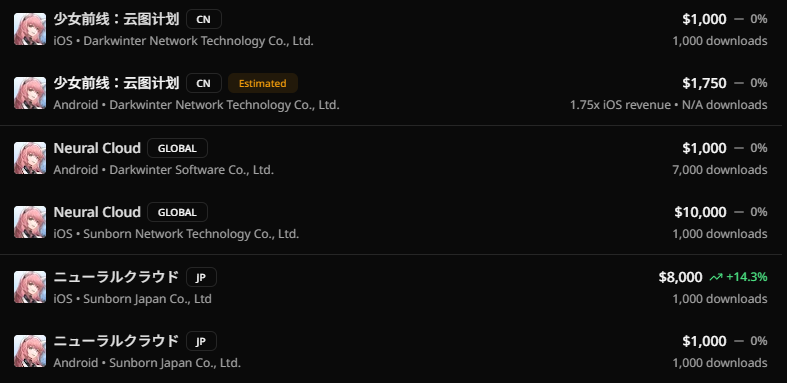Click the +14.3% growth percentage
Viewport: 787px width, 383px height.
[x=746, y=277]
